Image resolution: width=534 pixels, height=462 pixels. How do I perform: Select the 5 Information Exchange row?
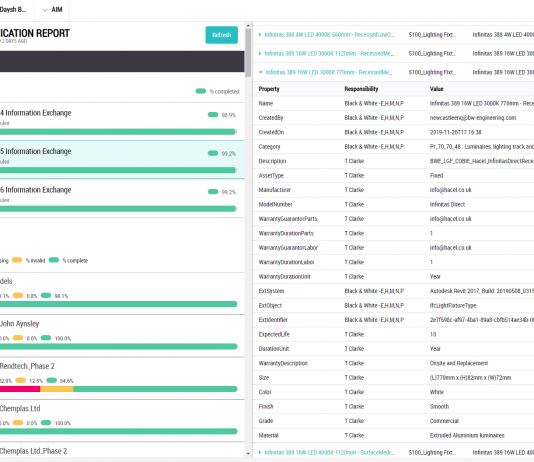tap(122, 160)
